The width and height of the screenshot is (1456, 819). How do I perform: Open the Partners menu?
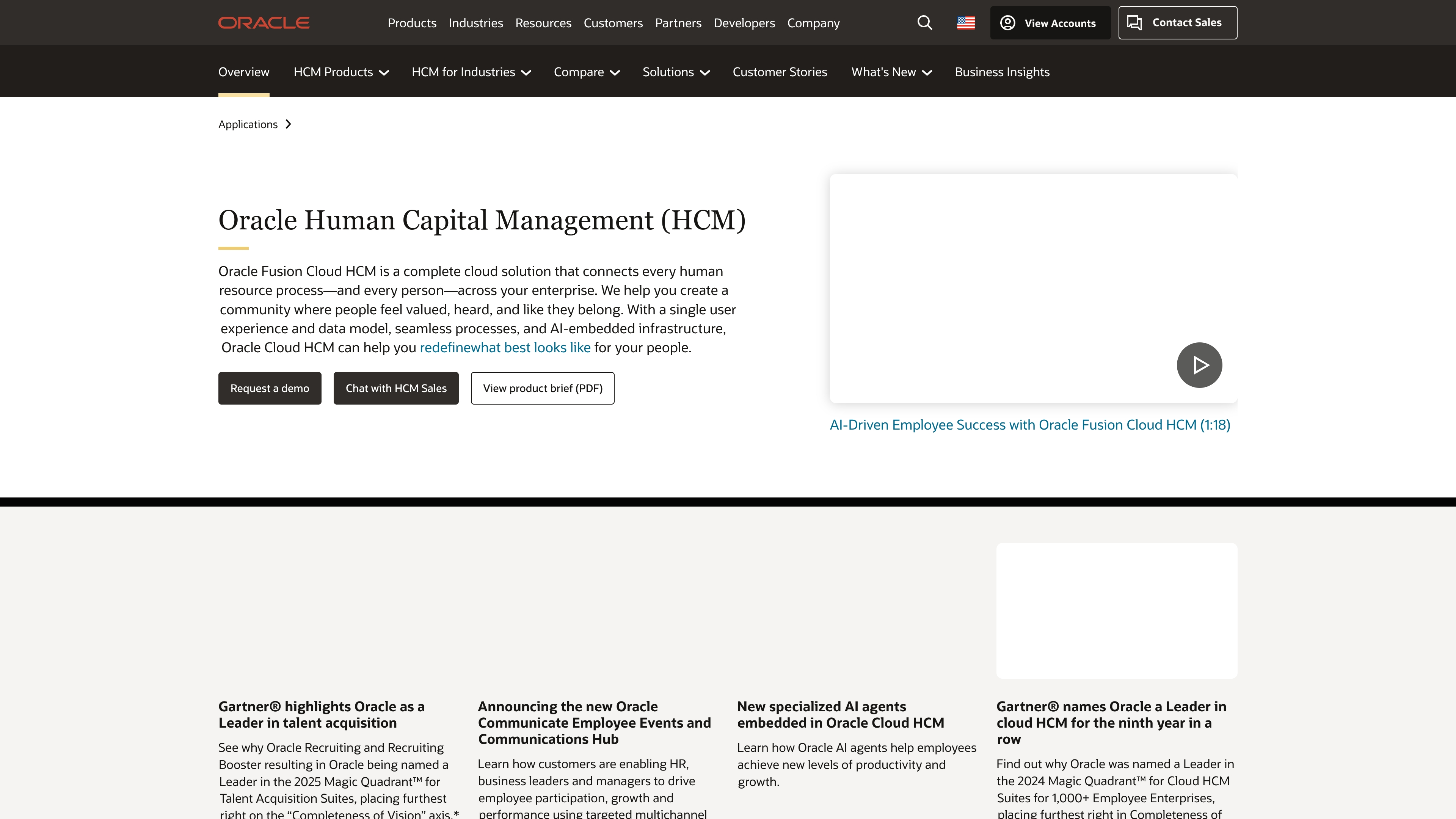tap(678, 23)
